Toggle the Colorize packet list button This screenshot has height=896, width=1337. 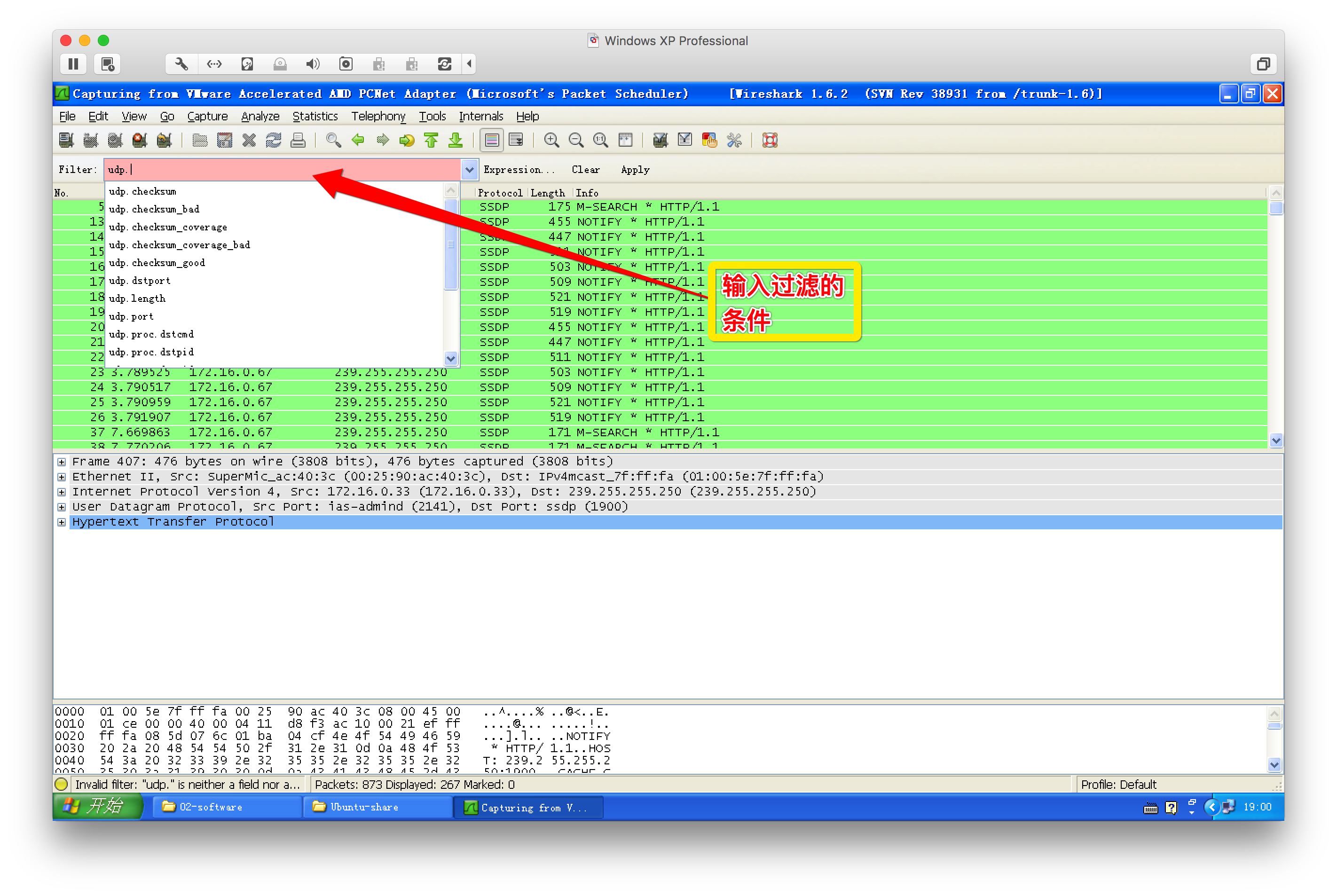pos(491,140)
